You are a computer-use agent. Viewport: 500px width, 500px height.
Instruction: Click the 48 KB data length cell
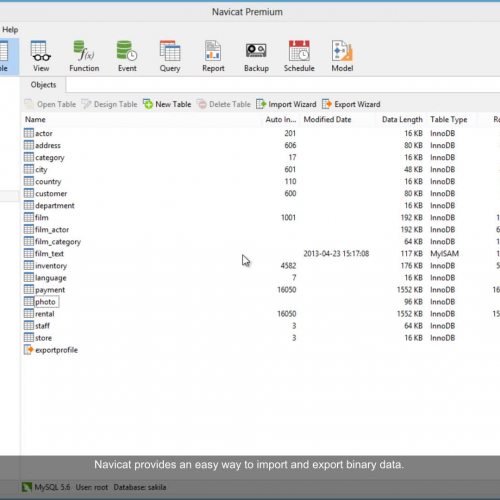(413, 169)
